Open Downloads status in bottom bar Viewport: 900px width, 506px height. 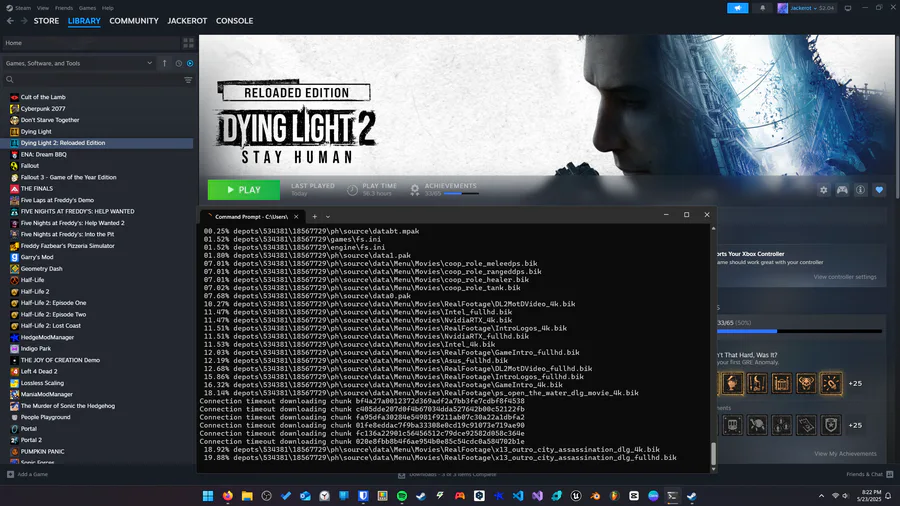pos(448,475)
